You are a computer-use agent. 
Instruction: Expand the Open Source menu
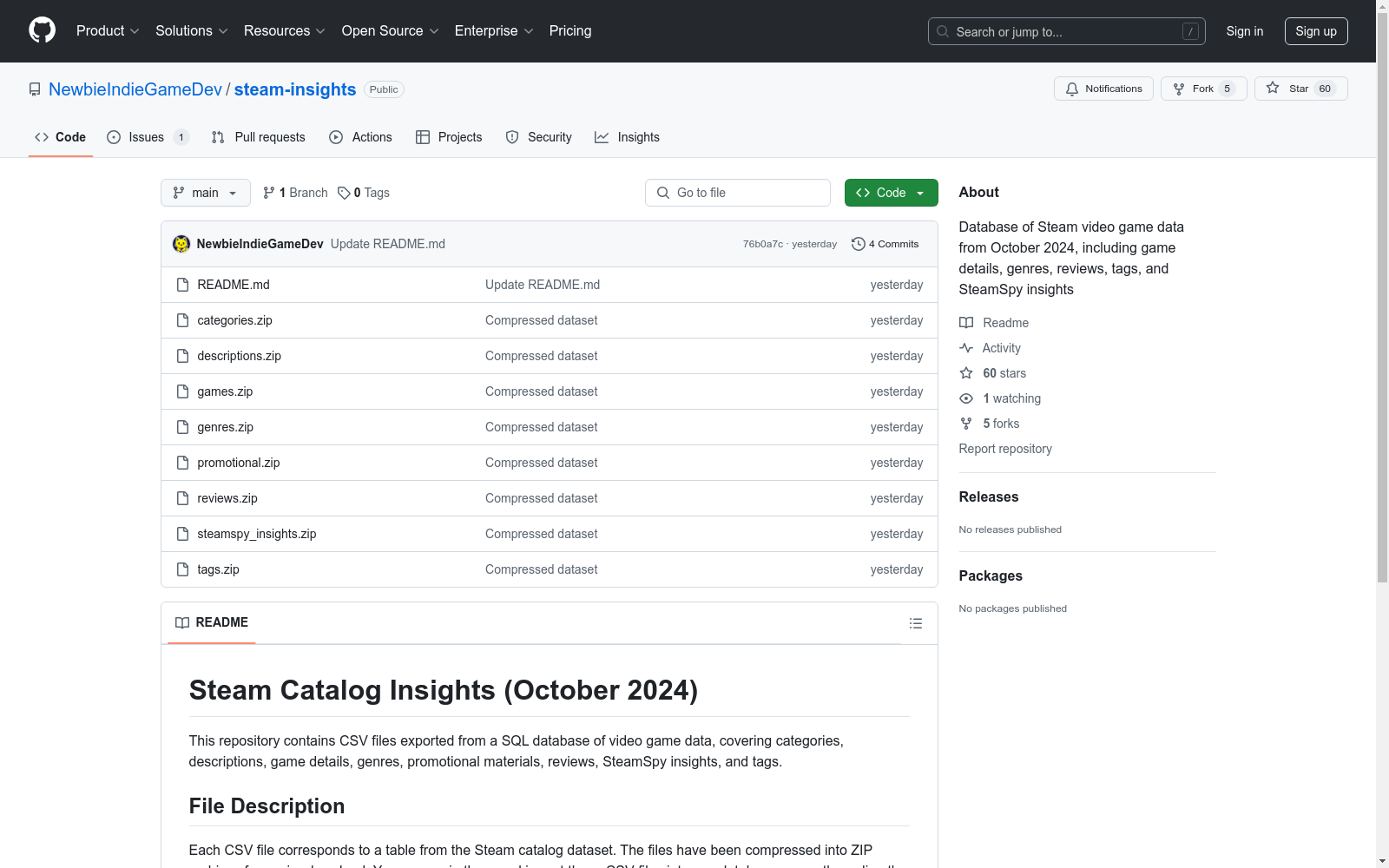point(391,31)
